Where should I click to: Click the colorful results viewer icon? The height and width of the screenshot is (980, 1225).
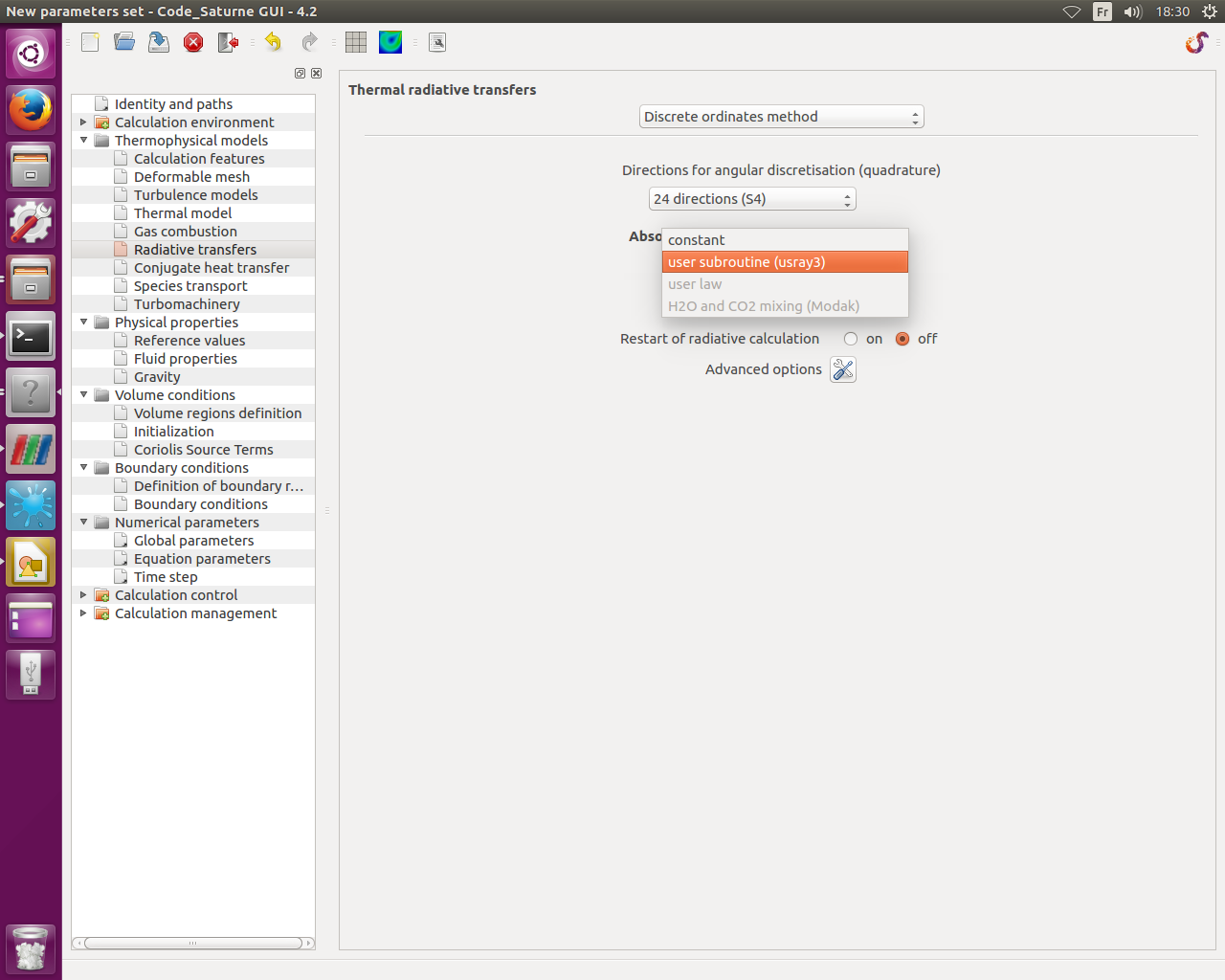[390, 42]
